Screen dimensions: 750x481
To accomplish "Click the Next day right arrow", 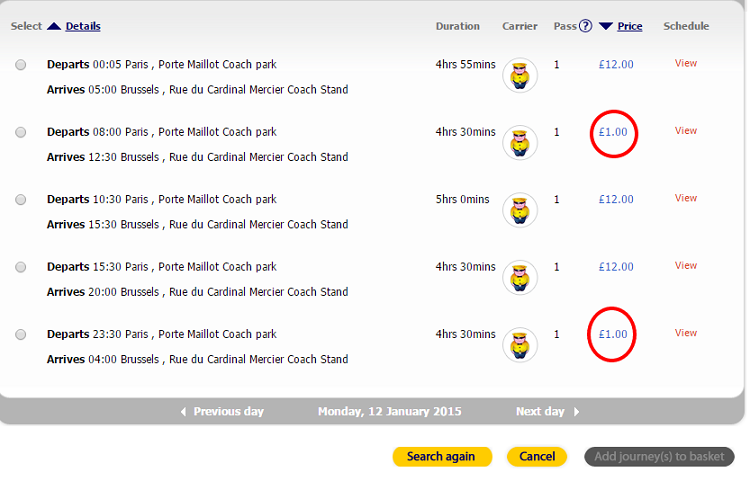I will pos(577,412).
